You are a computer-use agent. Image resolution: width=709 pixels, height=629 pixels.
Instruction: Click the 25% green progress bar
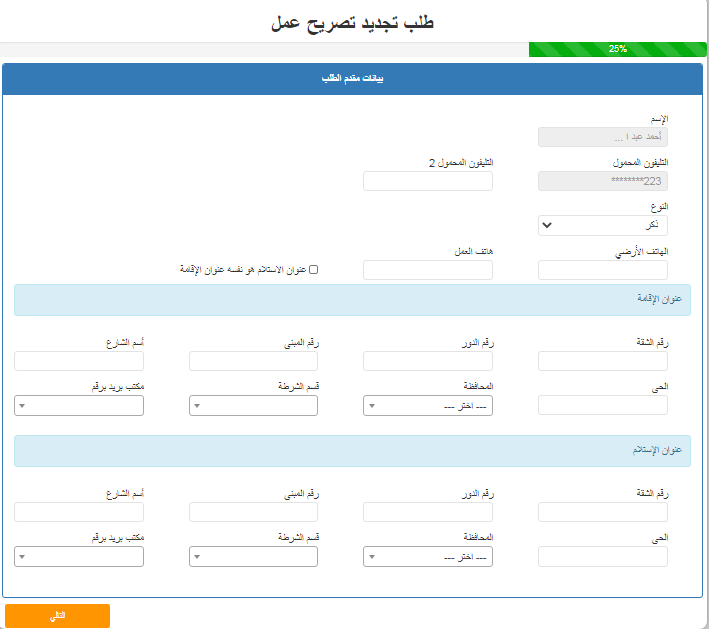tap(617, 49)
